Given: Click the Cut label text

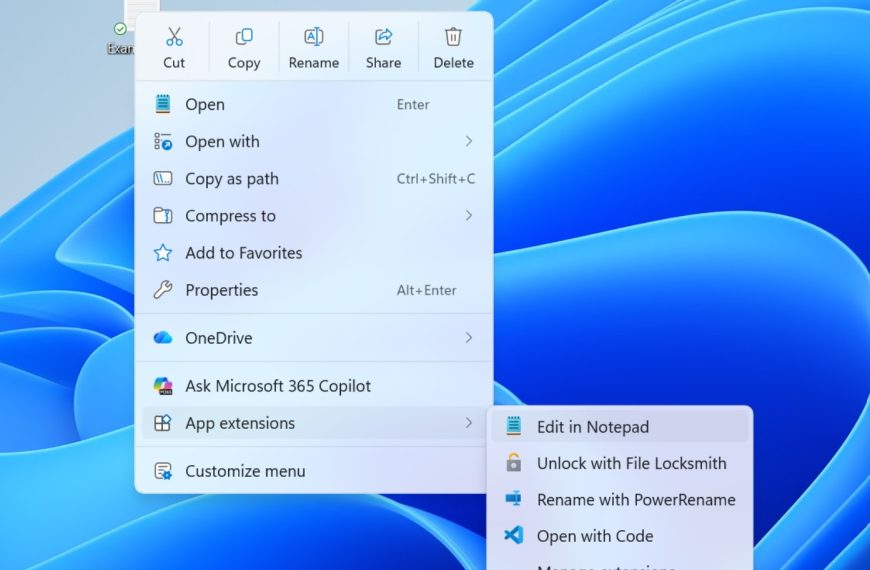Looking at the screenshot, I should click(174, 63).
